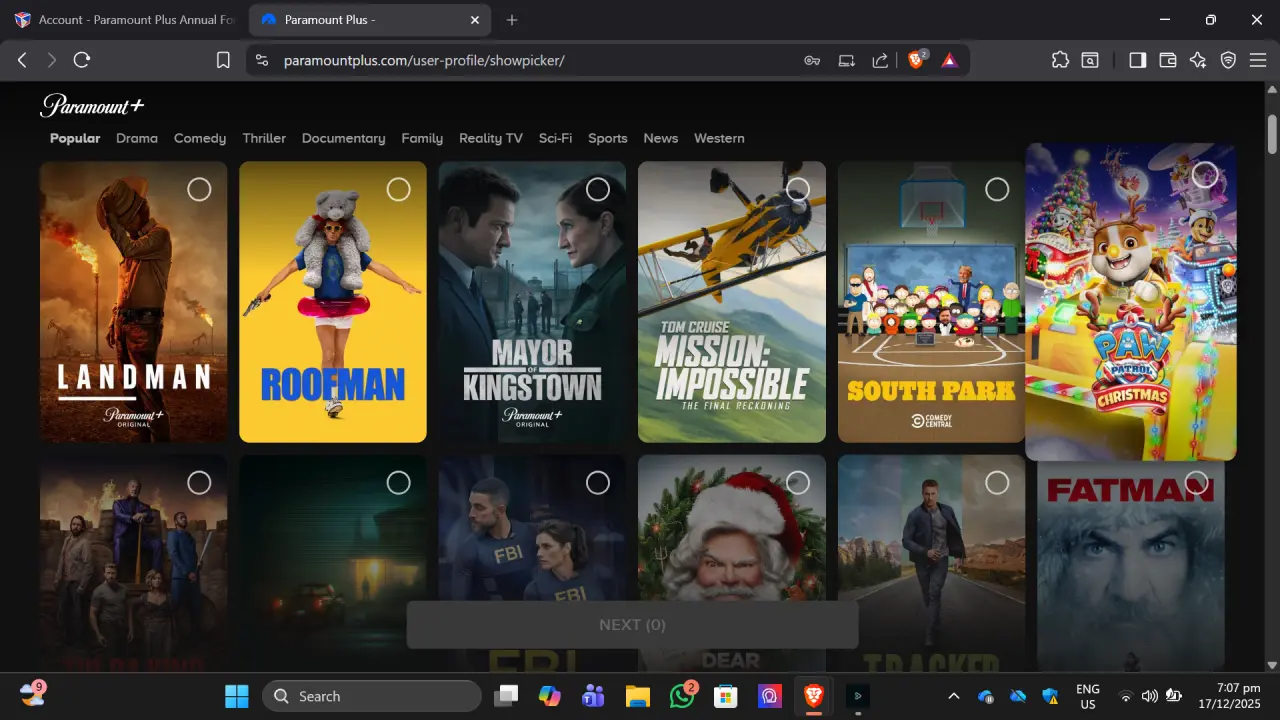Select Paw Patrol Christmas circle toggle
This screenshot has height=720, width=1280.
(1205, 174)
